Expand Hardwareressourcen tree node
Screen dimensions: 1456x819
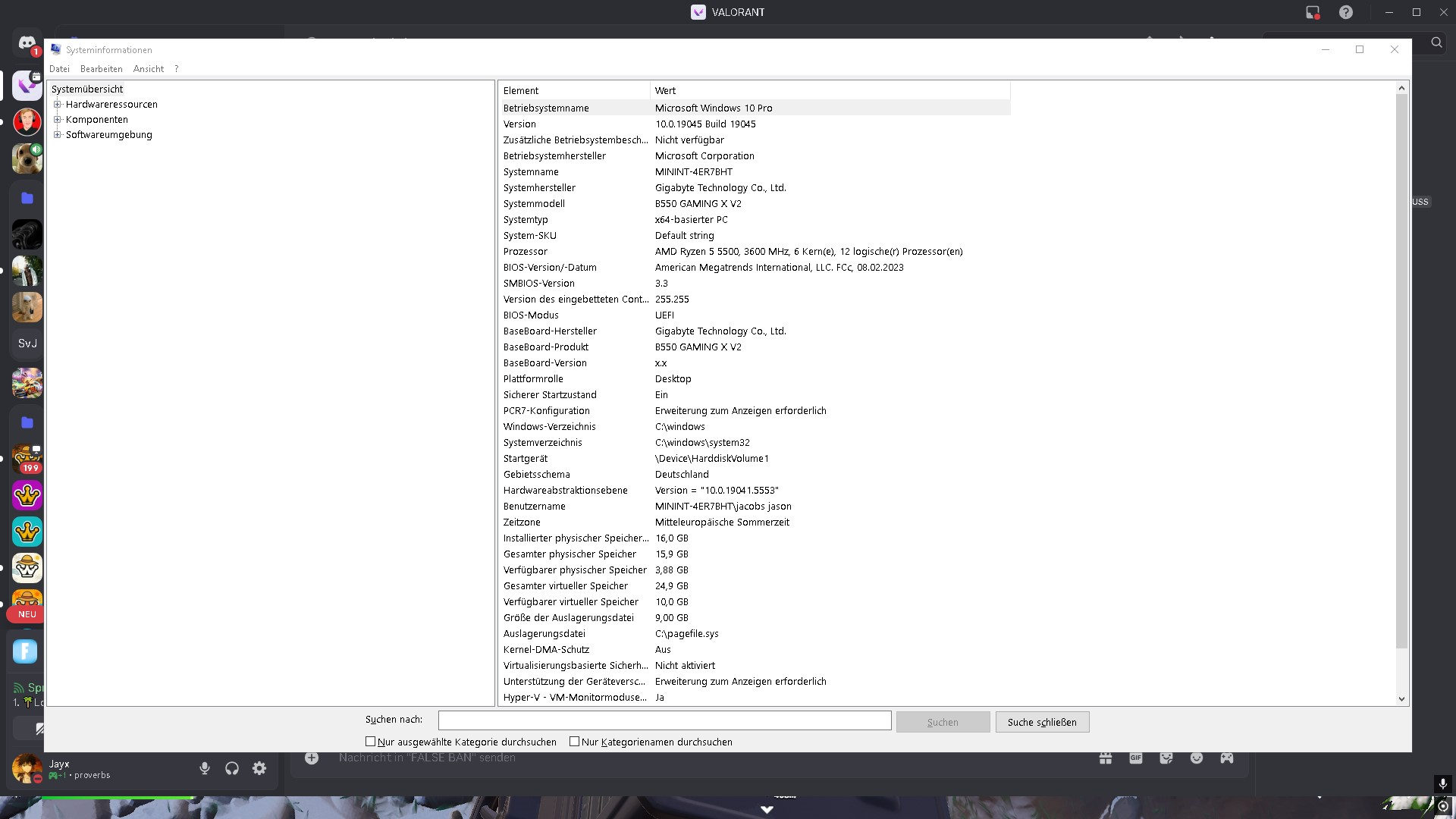coord(57,105)
